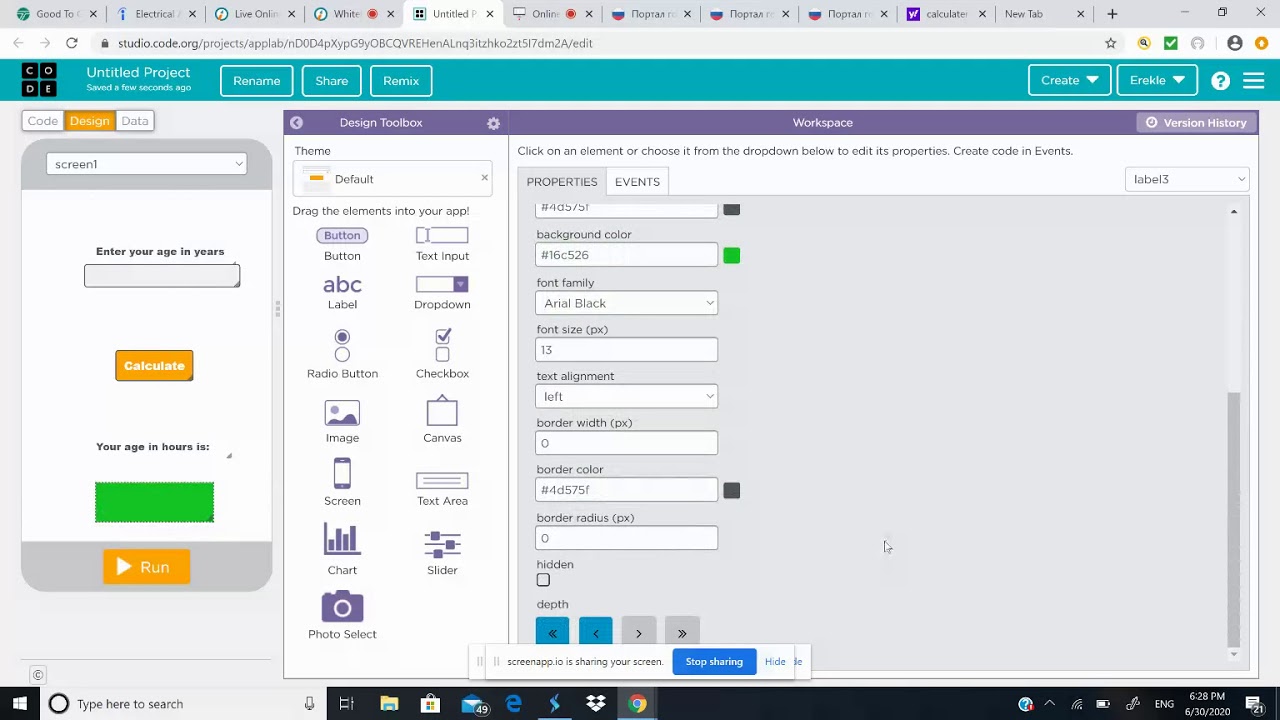
Task: Select the Text Input toolbox element
Action: [x=442, y=244]
